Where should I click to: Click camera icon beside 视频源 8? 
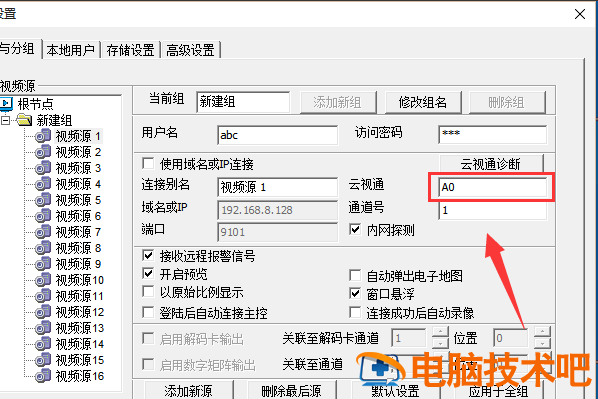point(43,248)
